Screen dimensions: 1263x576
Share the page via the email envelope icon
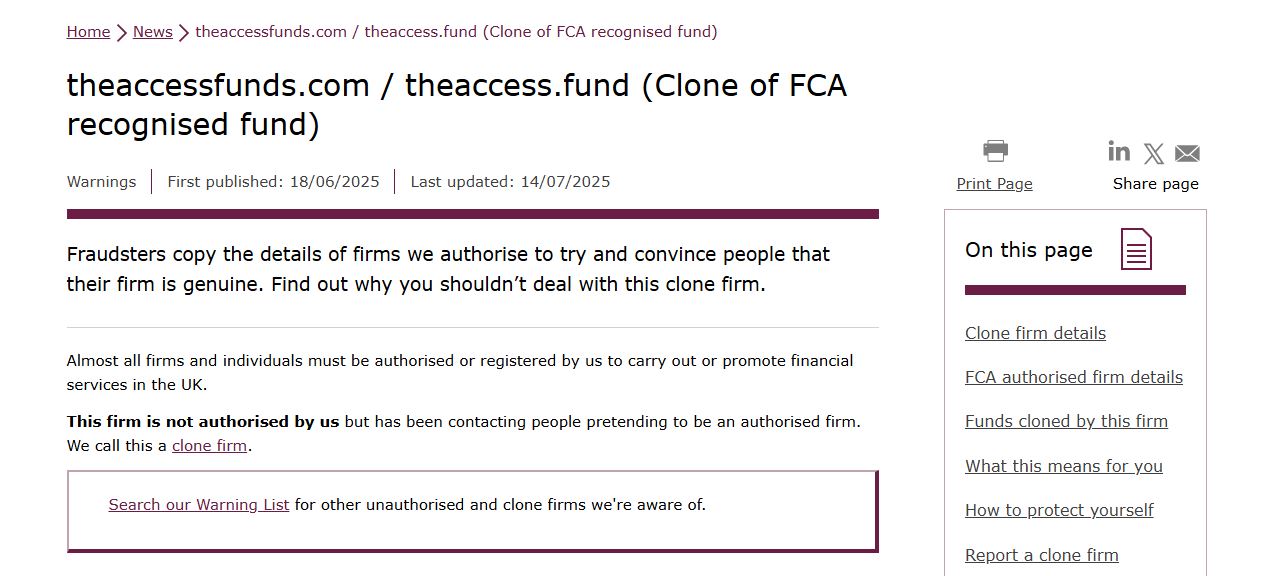coord(1186,153)
